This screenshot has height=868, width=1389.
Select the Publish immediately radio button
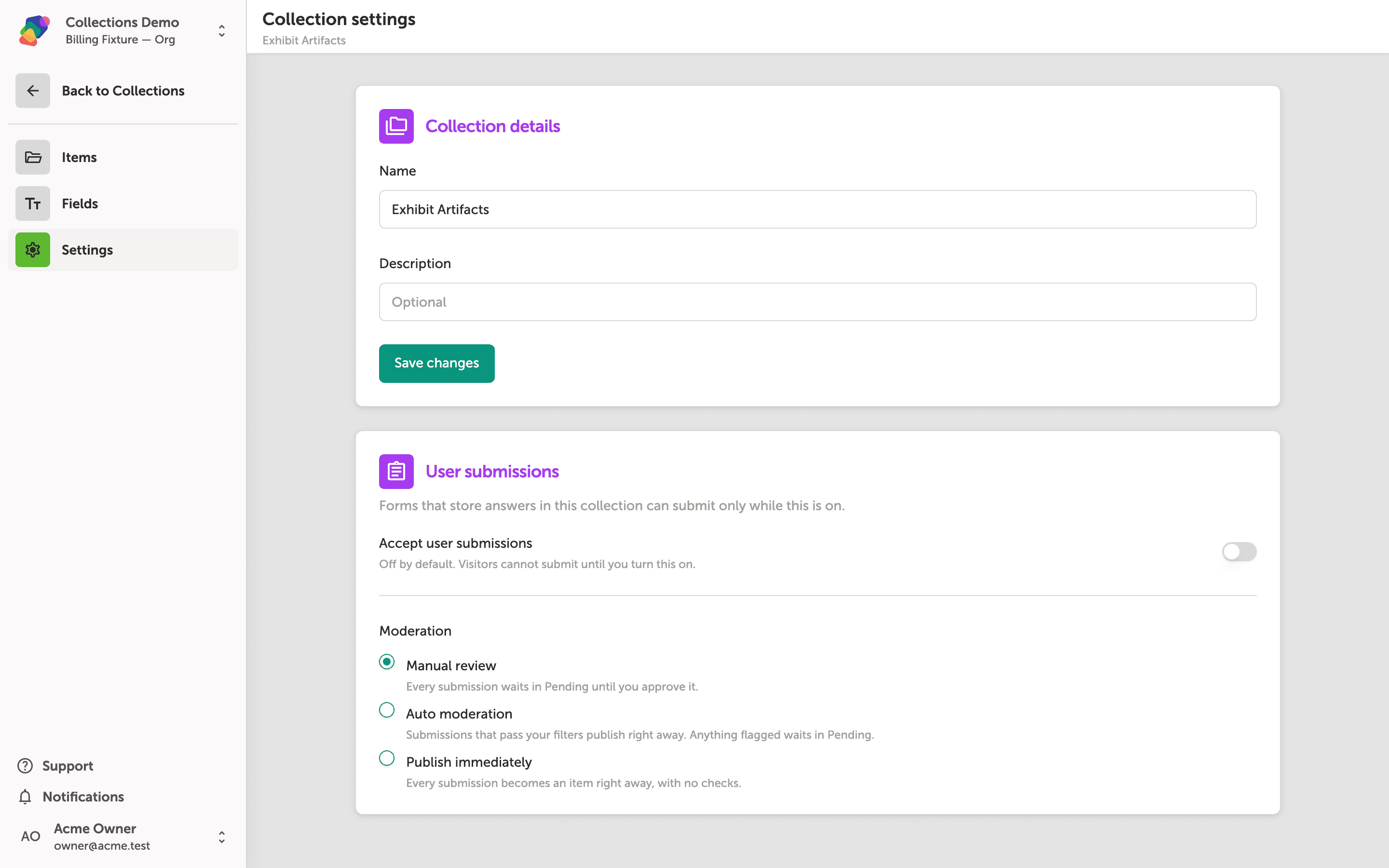(387, 759)
